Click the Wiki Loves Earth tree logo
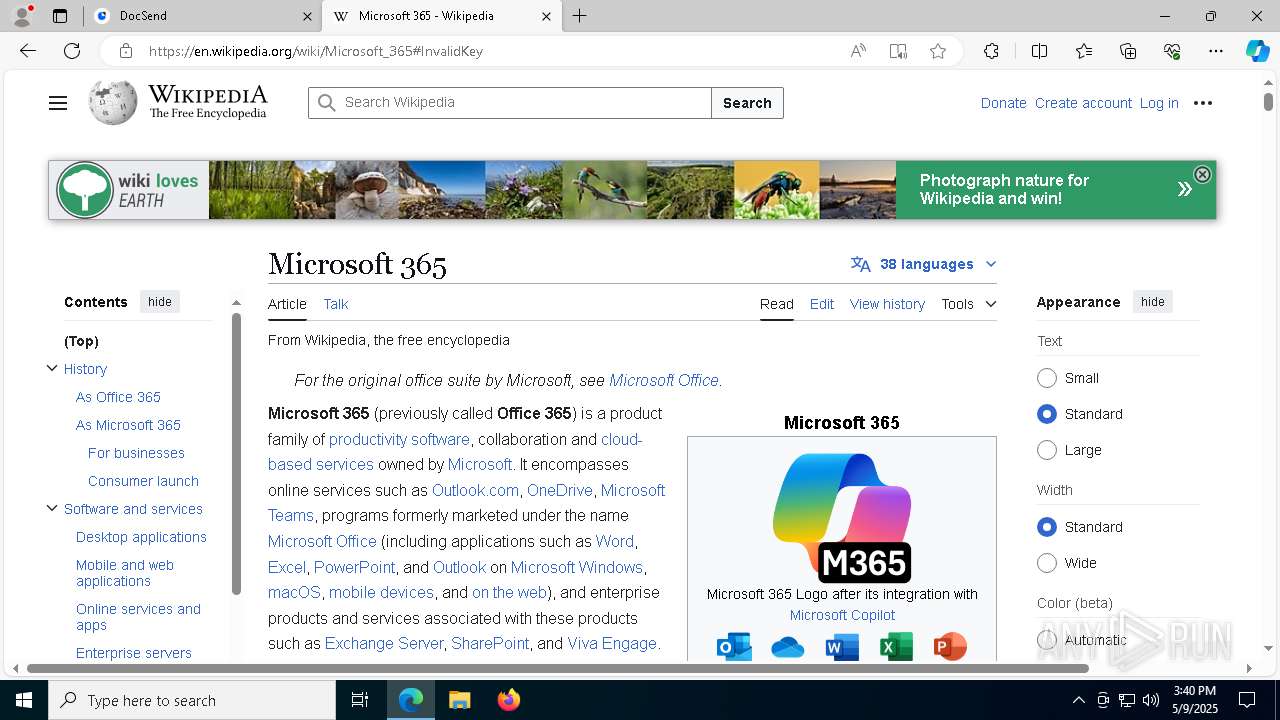The height and width of the screenshot is (720, 1280). click(x=85, y=190)
